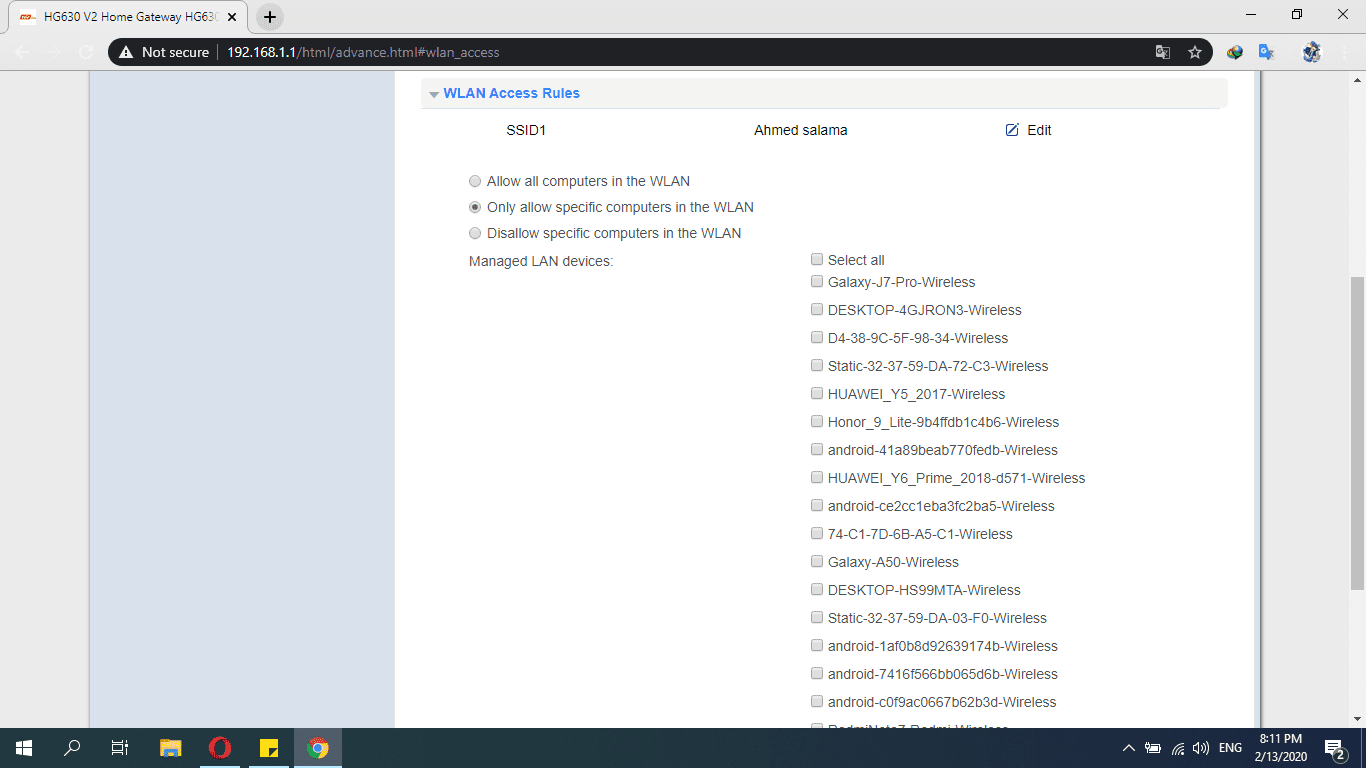The height and width of the screenshot is (768, 1366).
Task: Click the volume speaker tray icon
Action: (1201, 748)
